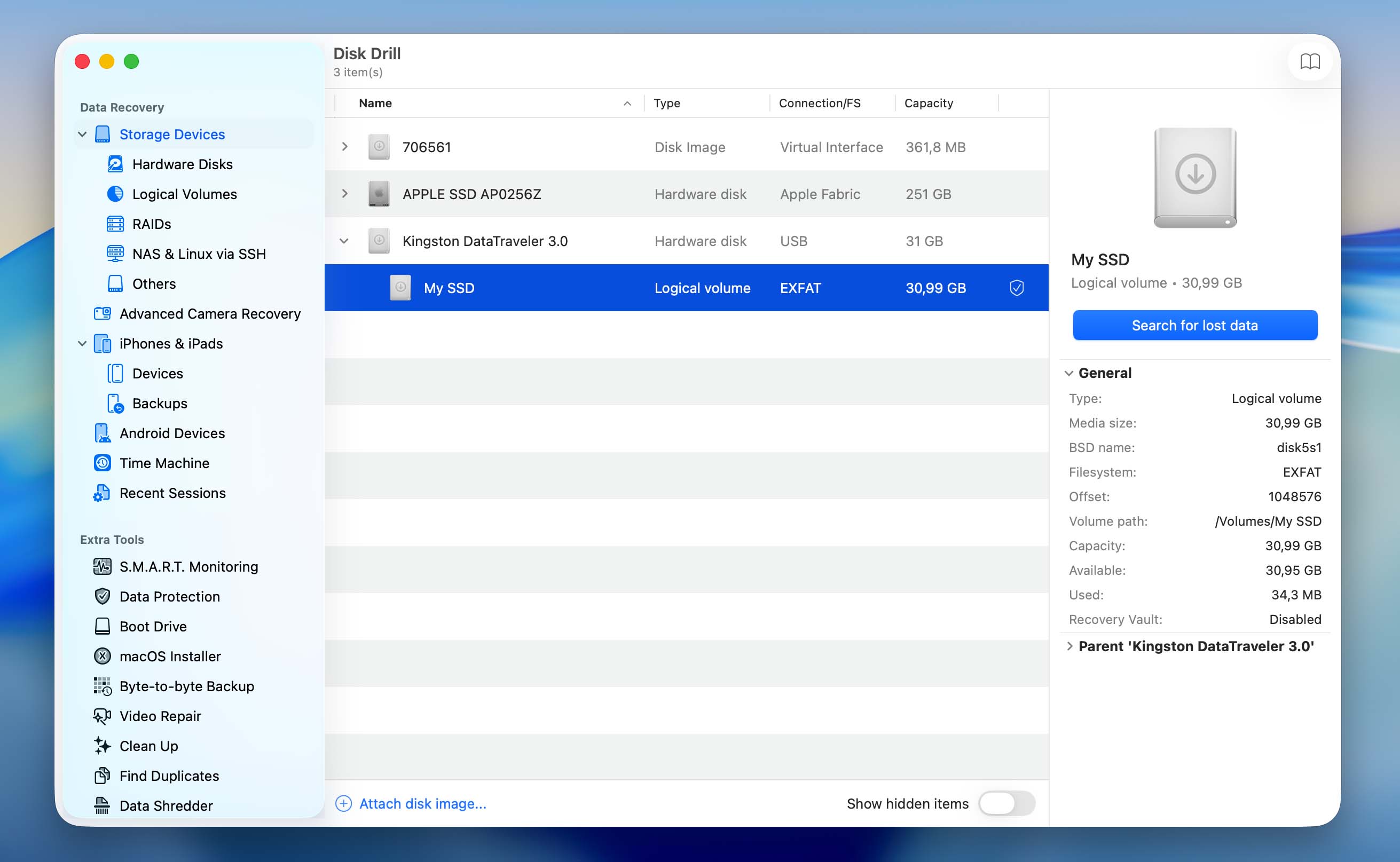Open Advanced Camera Recovery icon

click(x=103, y=313)
